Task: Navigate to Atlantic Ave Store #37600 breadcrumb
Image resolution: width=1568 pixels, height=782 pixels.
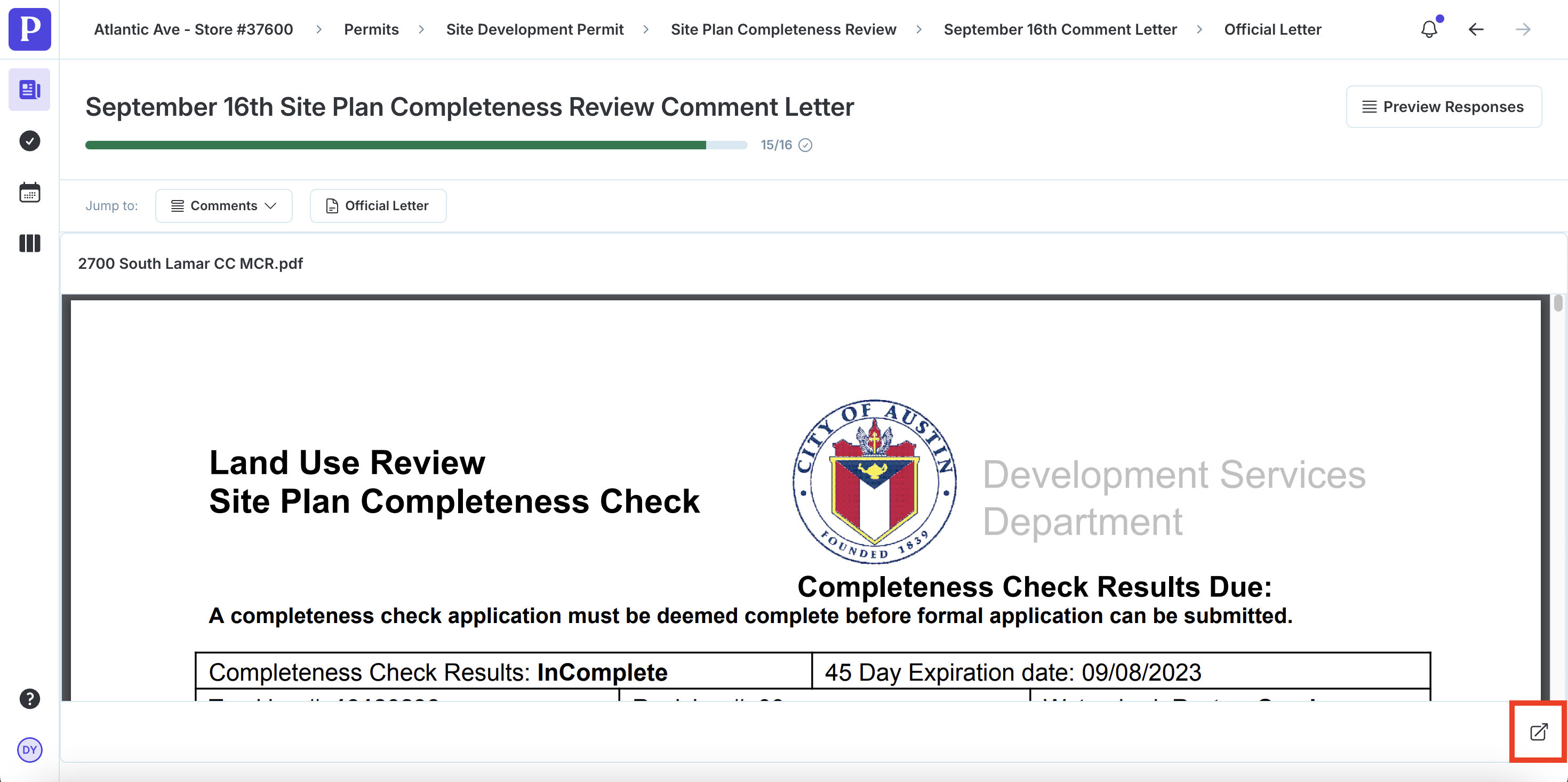Action: 193,29
